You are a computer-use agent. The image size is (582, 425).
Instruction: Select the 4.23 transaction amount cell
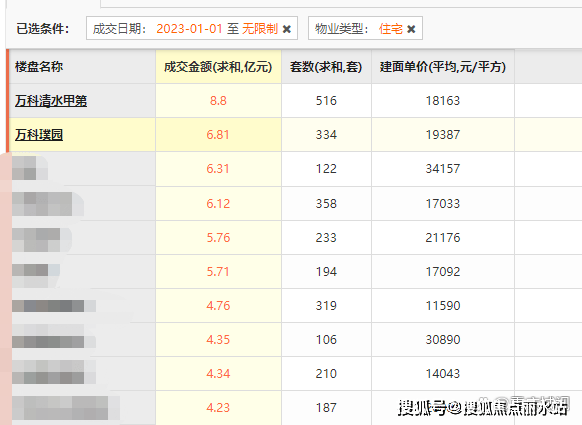pos(218,408)
